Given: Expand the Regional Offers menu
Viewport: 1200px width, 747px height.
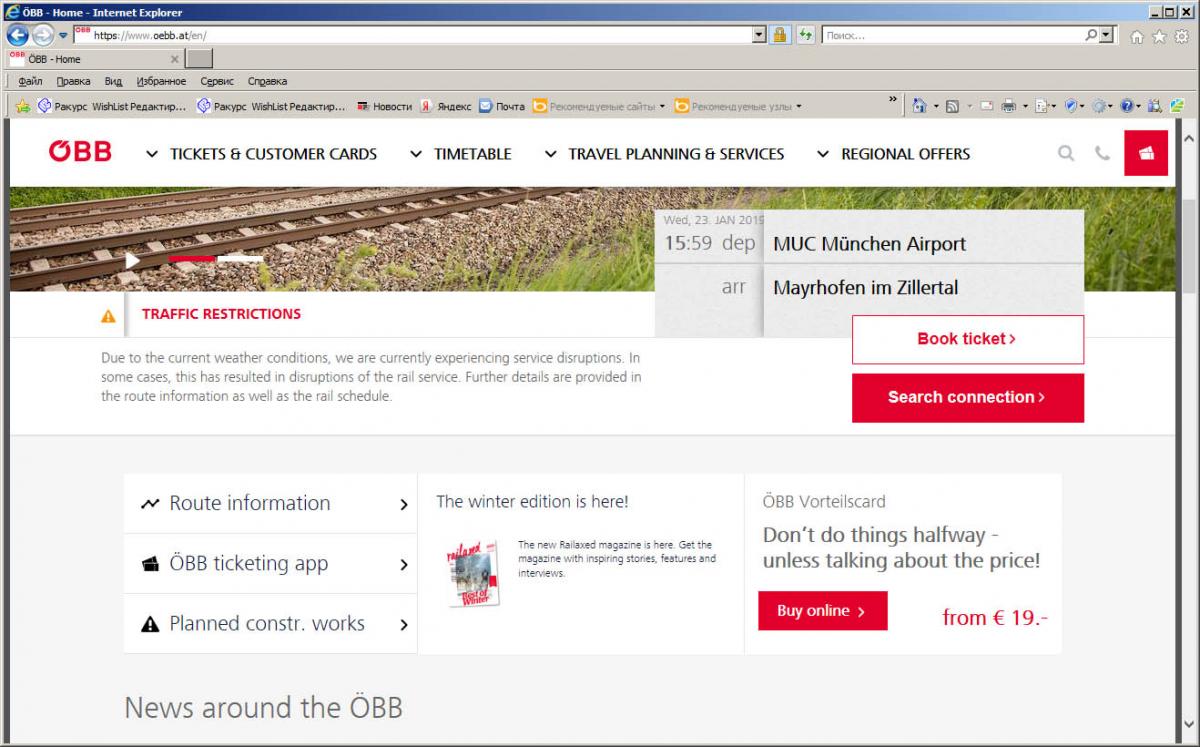Looking at the screenshot, I should [x=893, y=154].
